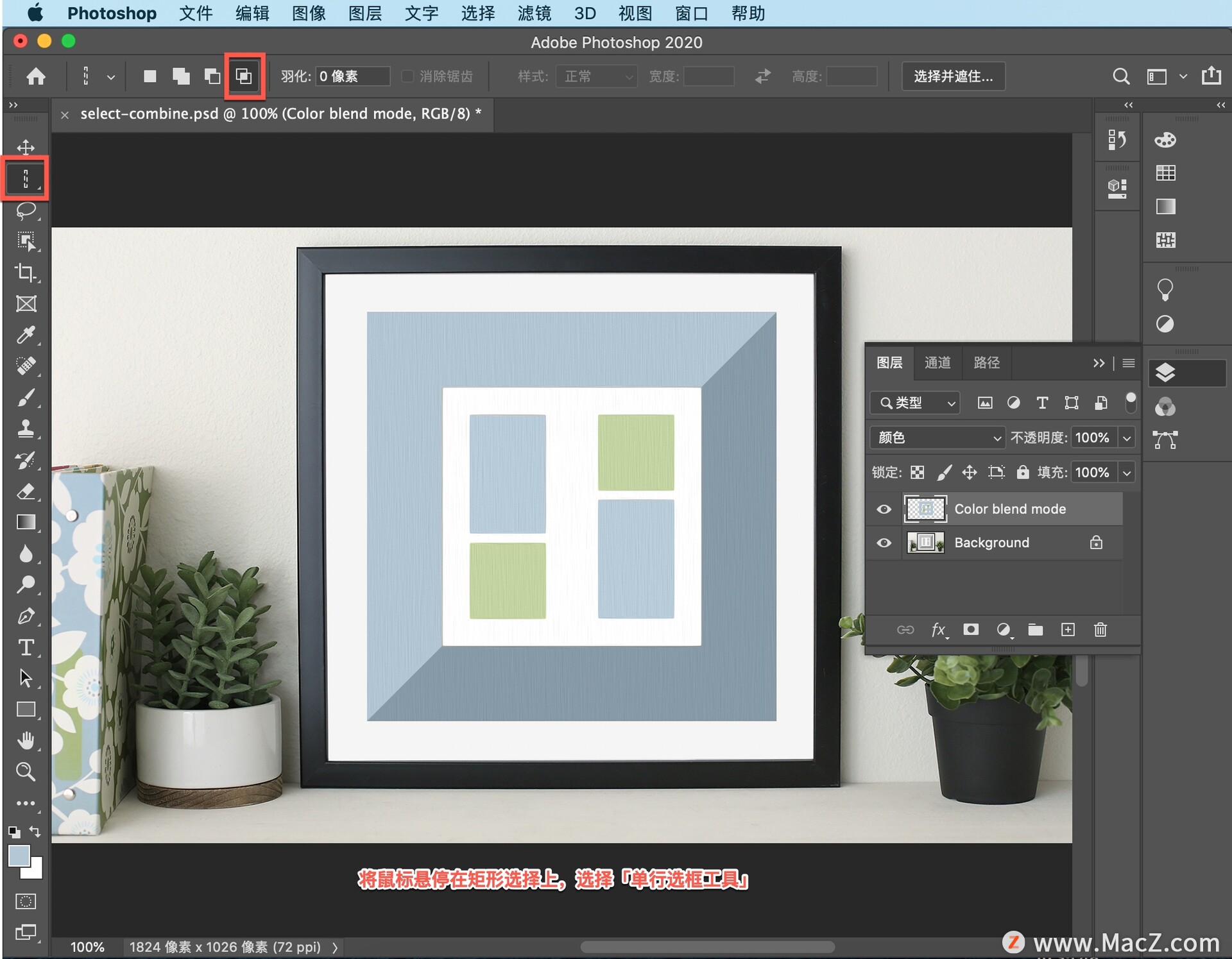Choose Add to Selection mode
Image resolution: width=1232 pixels, height=959 pixels.
coord(182,76)
